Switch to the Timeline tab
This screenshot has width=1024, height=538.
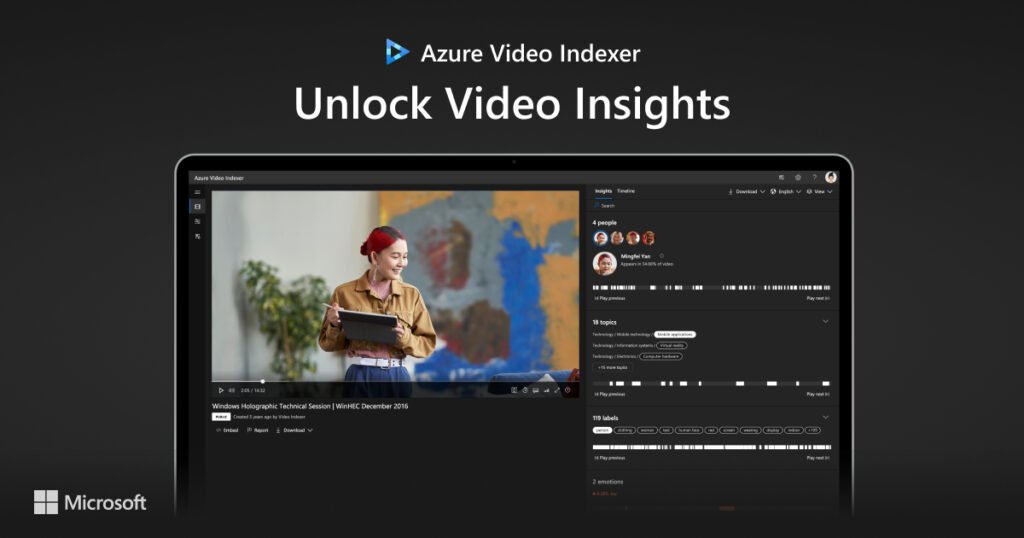tap(626, 191)
